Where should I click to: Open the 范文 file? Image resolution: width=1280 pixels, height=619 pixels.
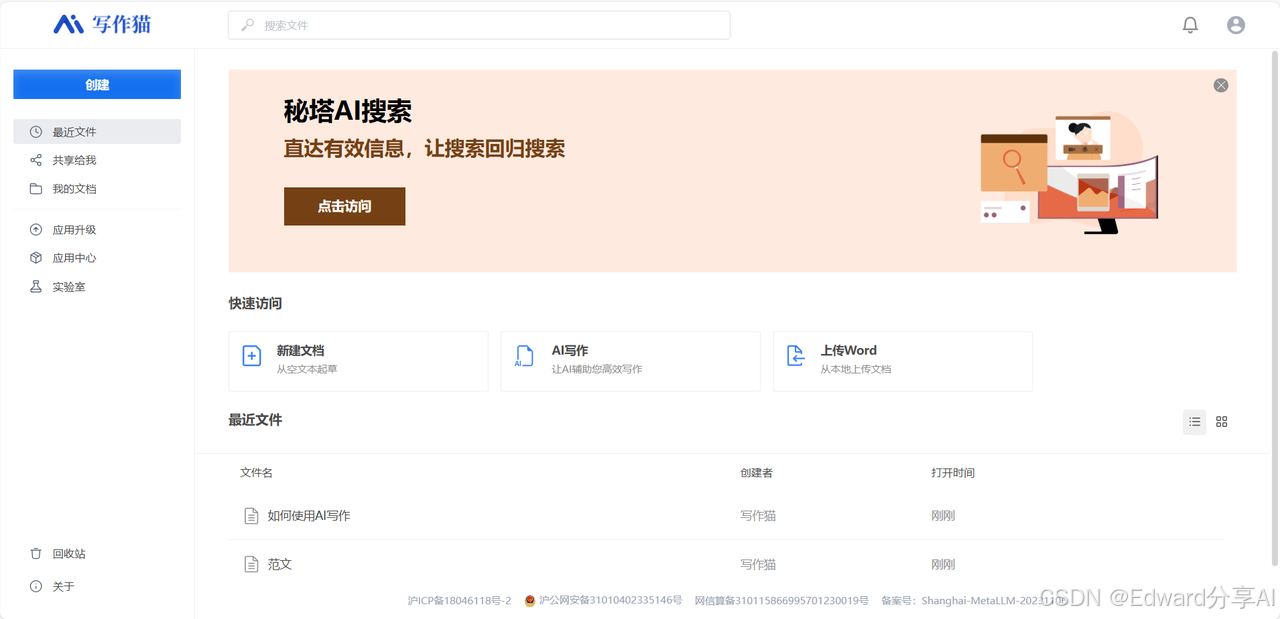click(280, 565)
